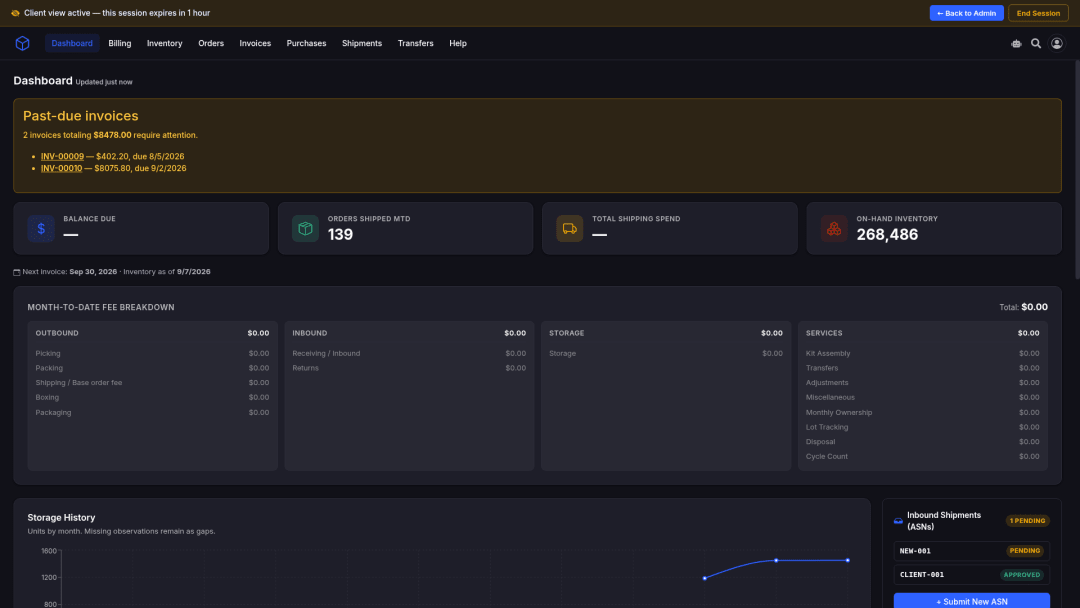Image resolution: width=1080 pixels, height=608 pixels.
Task: Click the last data point on Storage History chart
Action: [x=847, y=560]
